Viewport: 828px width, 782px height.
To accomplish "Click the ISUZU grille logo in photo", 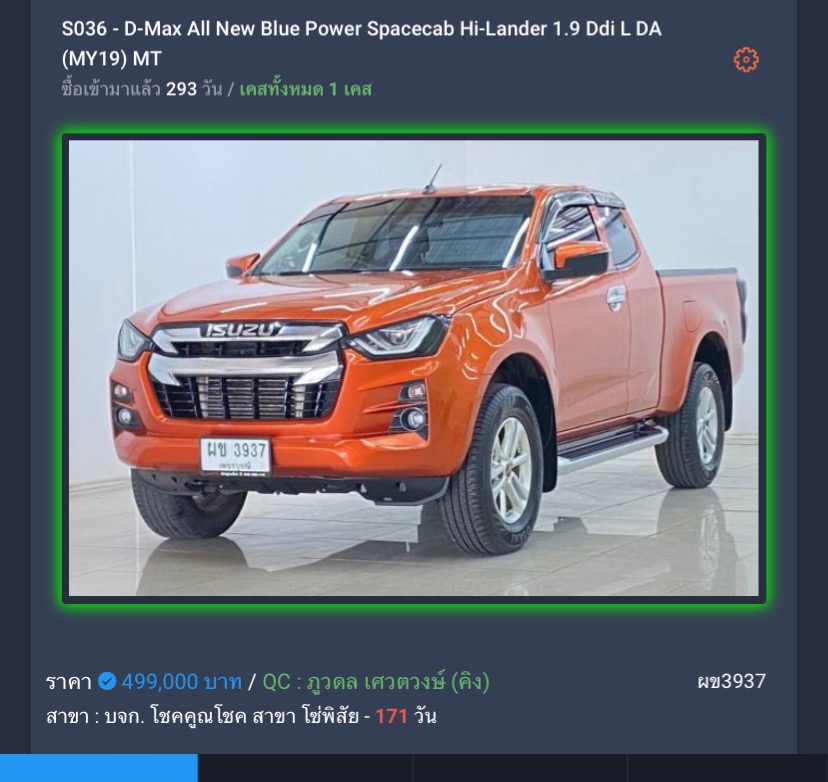I will tap(241, 330).
